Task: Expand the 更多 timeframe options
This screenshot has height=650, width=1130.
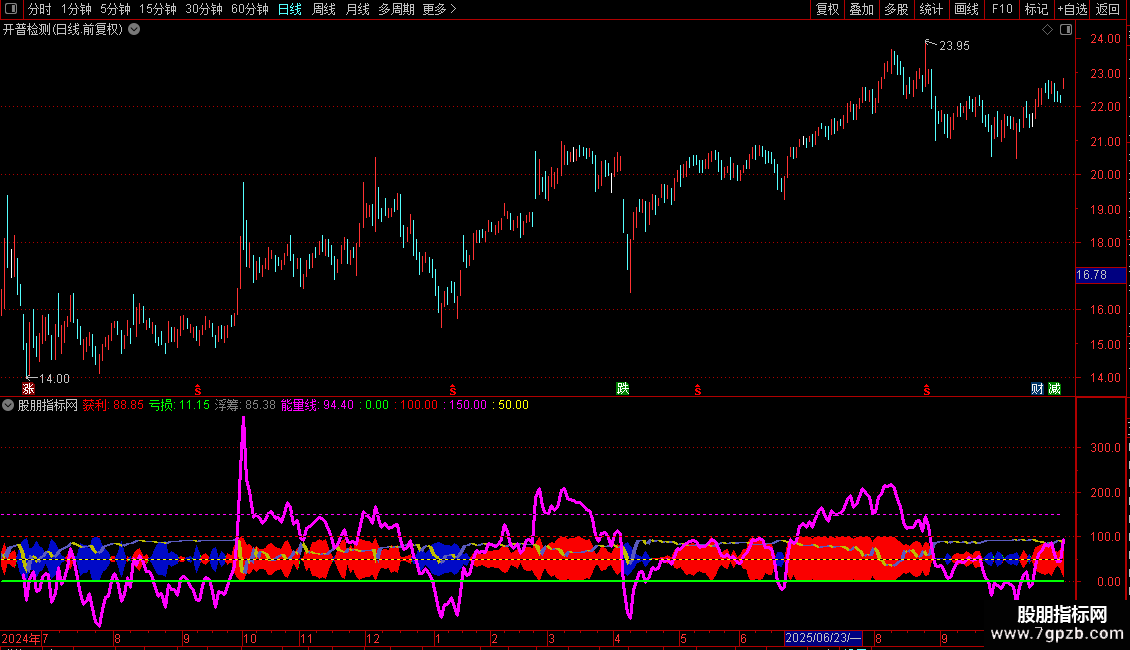Action: click(x=440, y=9)
